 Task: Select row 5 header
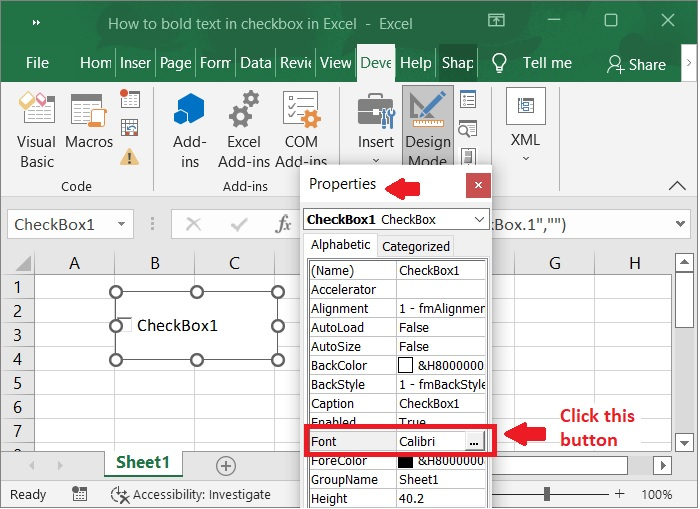click(x=17, y=383)
